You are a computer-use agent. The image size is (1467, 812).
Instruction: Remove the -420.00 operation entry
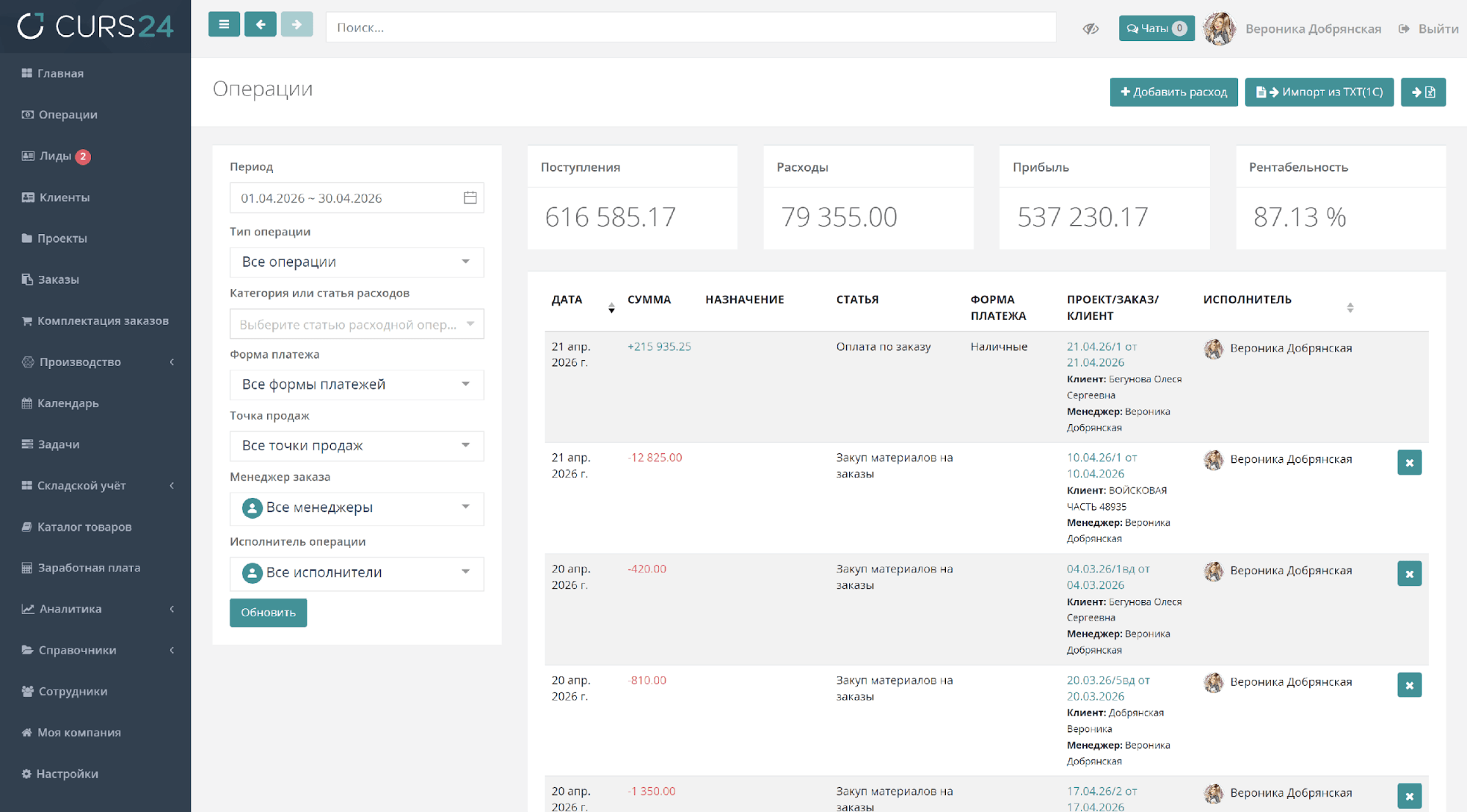[x=1409, y=574]
